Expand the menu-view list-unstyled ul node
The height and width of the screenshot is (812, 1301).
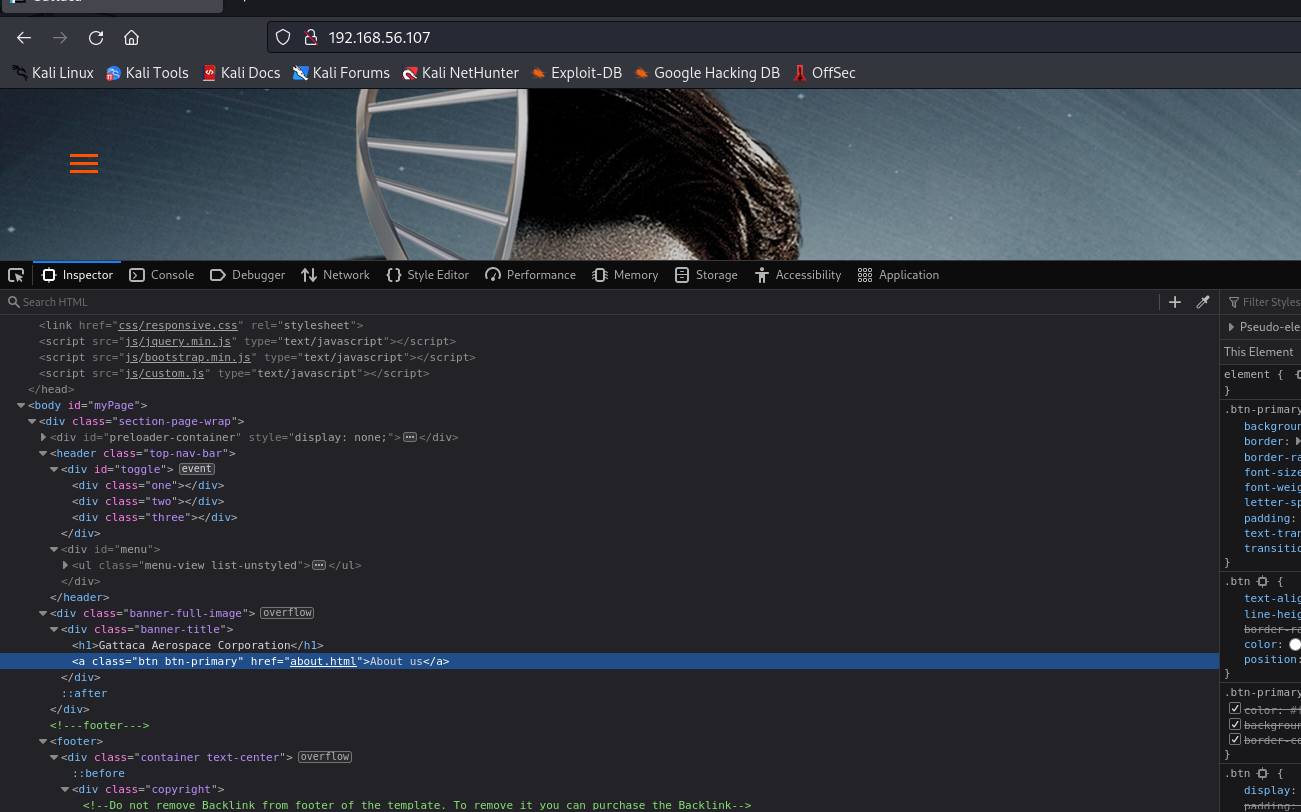(x=65, y=565)
